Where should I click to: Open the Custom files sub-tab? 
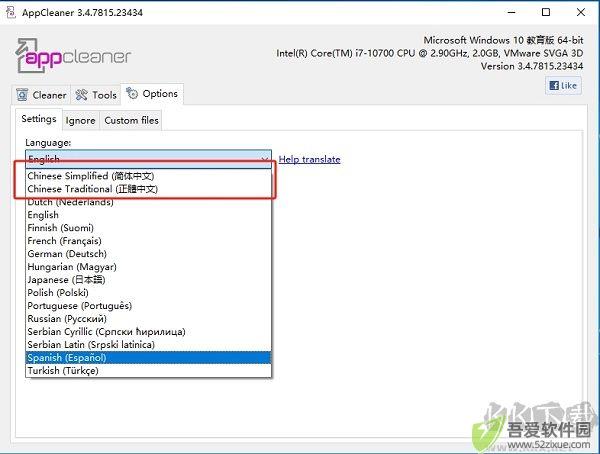(x=131, y=121)
